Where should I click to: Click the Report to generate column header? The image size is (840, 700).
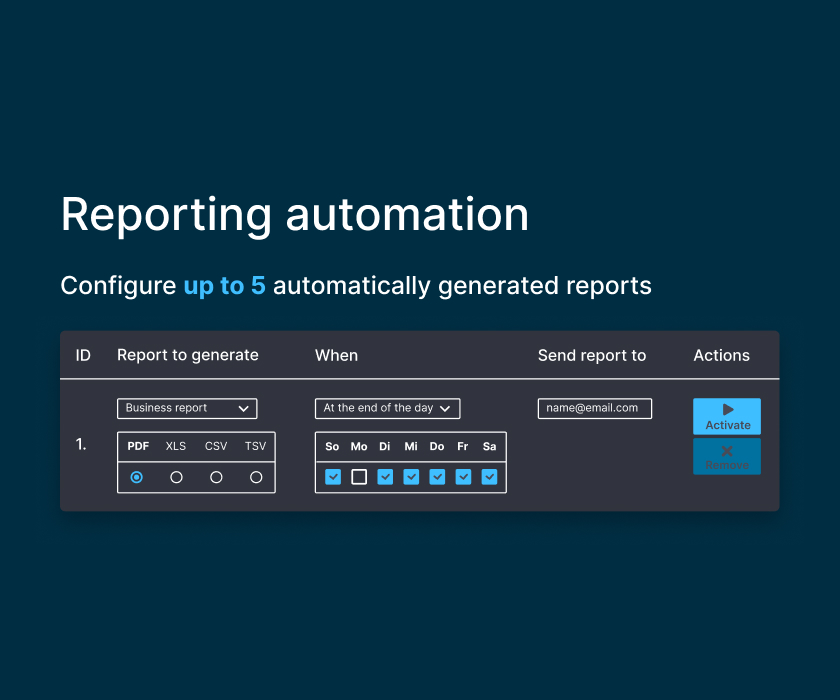(188, 355)
